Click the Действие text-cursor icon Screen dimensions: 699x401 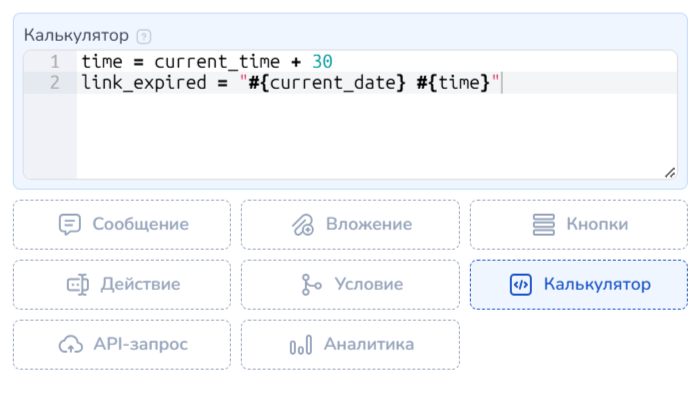(x=78, y=285)
